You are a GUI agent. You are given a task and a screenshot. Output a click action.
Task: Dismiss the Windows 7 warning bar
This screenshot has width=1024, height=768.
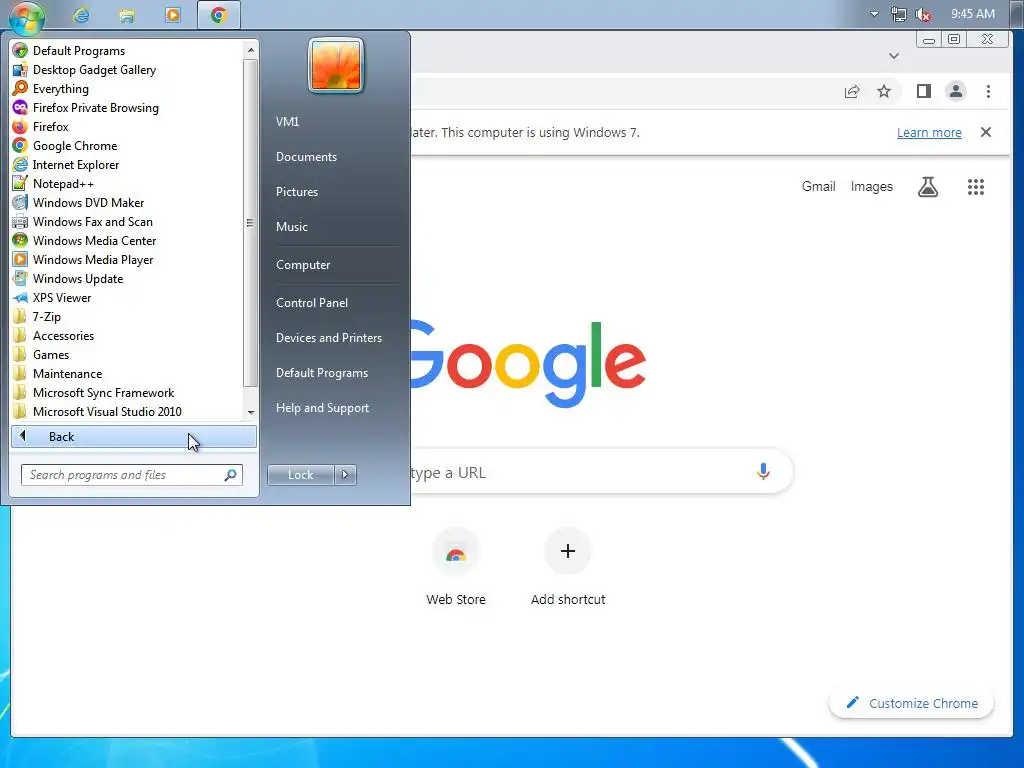click(986, 132)
